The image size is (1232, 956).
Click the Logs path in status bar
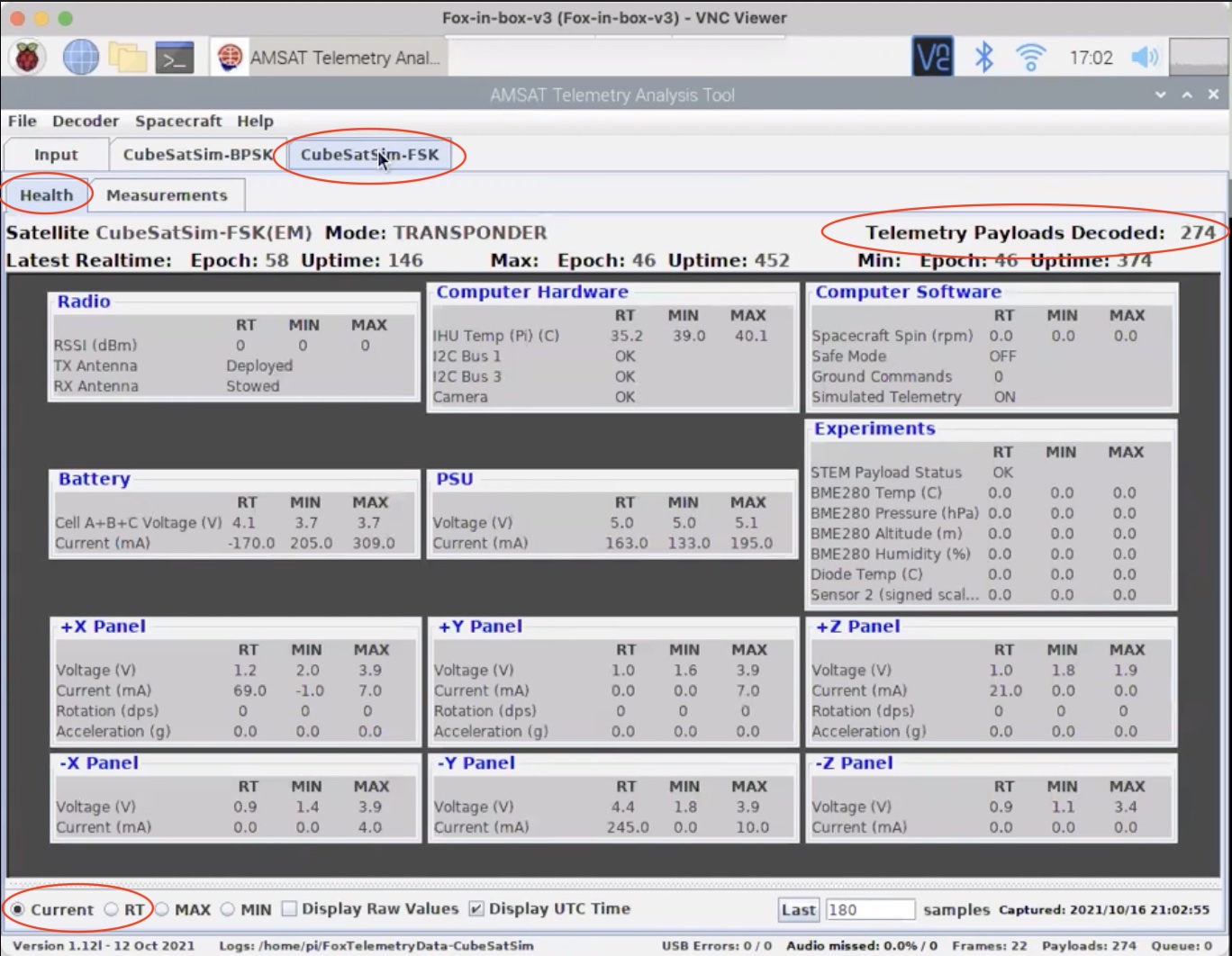[x=376, y=946]
